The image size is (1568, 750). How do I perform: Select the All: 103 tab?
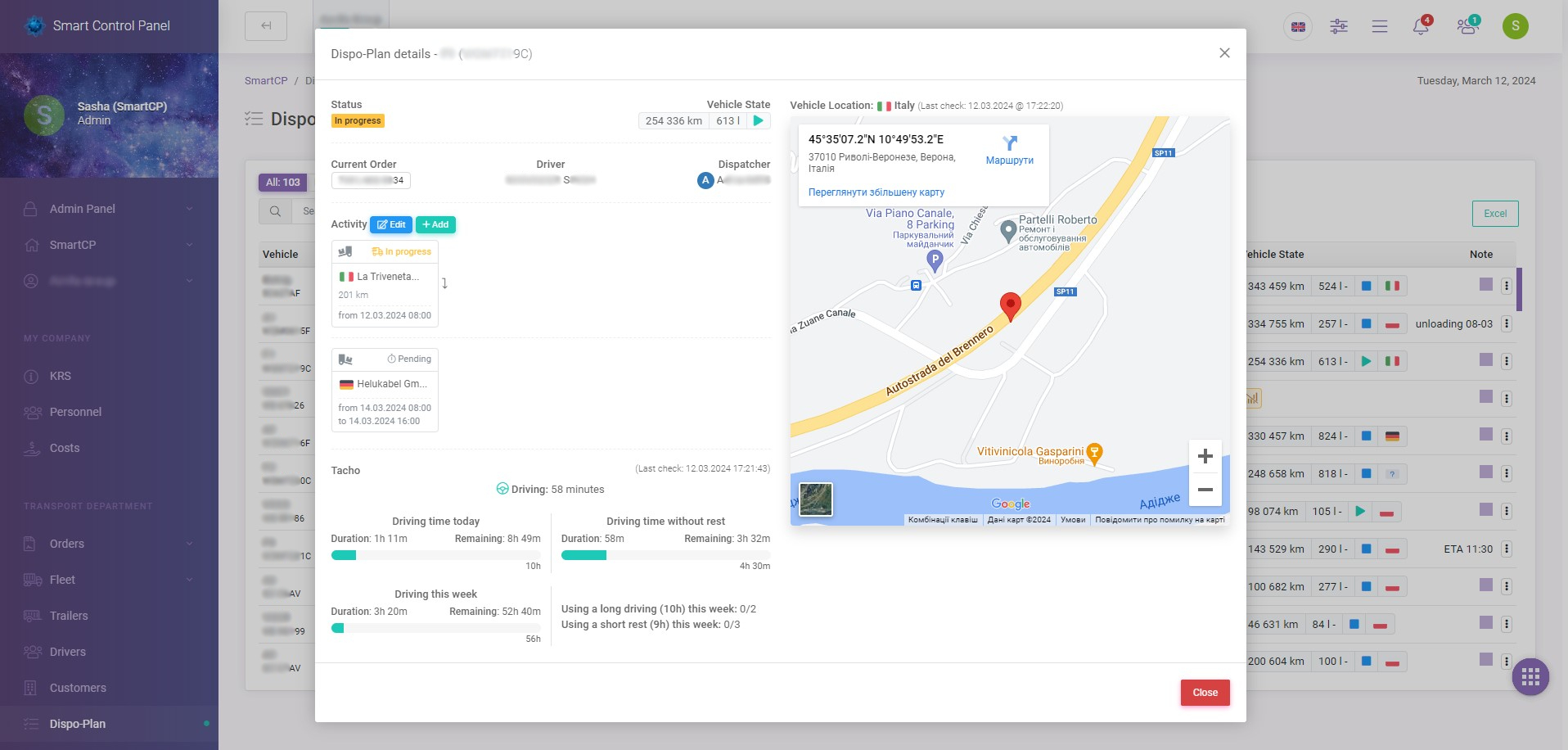[x=283, y=182]
